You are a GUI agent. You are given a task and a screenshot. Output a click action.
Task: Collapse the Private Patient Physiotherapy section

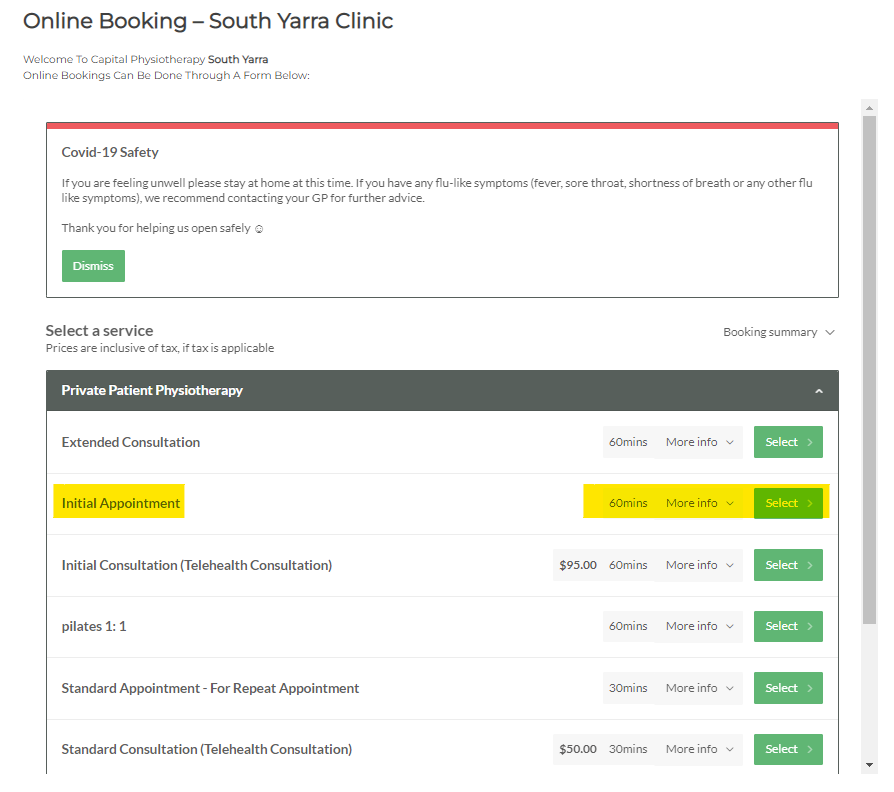tap(818, 391)
